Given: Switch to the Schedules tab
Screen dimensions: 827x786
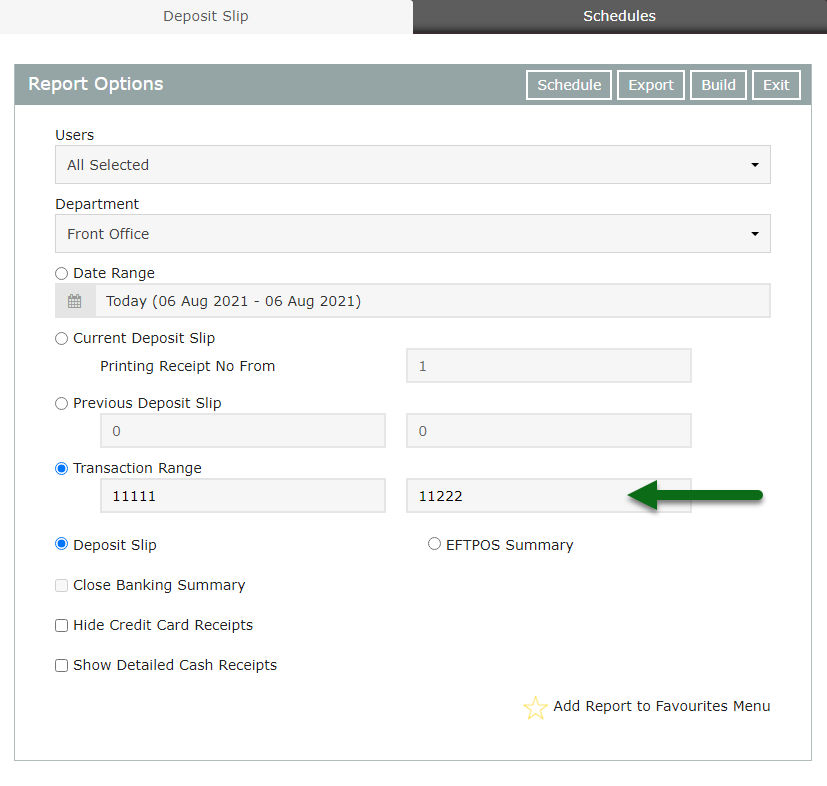Looking at the screenshot, I should (620, 16).
